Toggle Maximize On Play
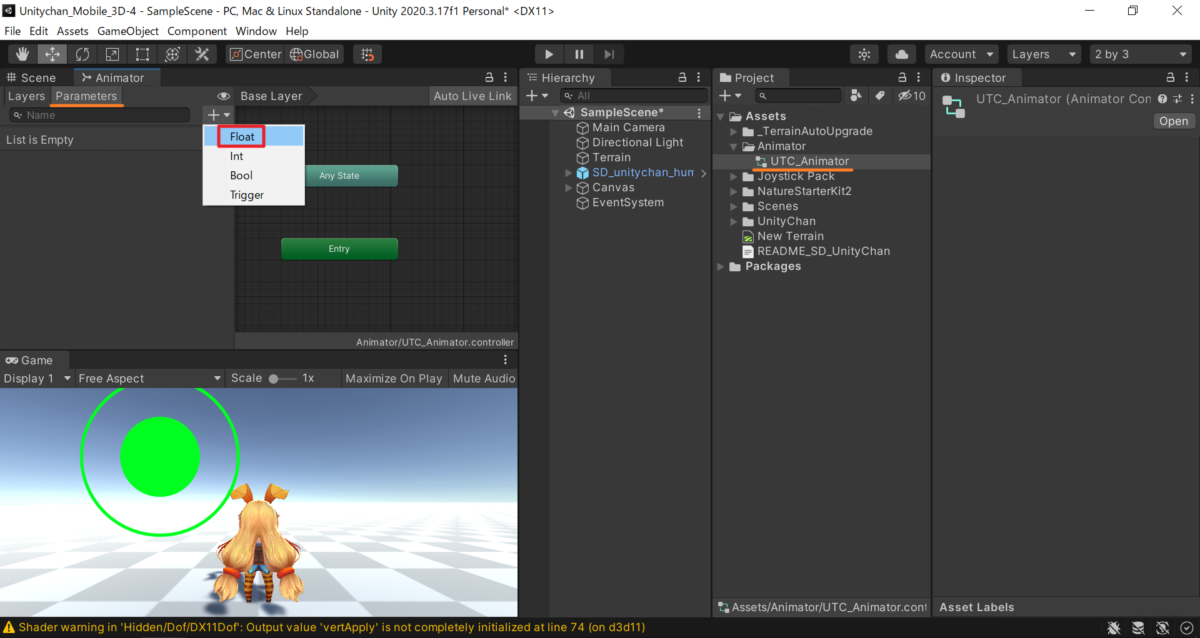The height and width of the screenshot is (638, 1200). 394,378
